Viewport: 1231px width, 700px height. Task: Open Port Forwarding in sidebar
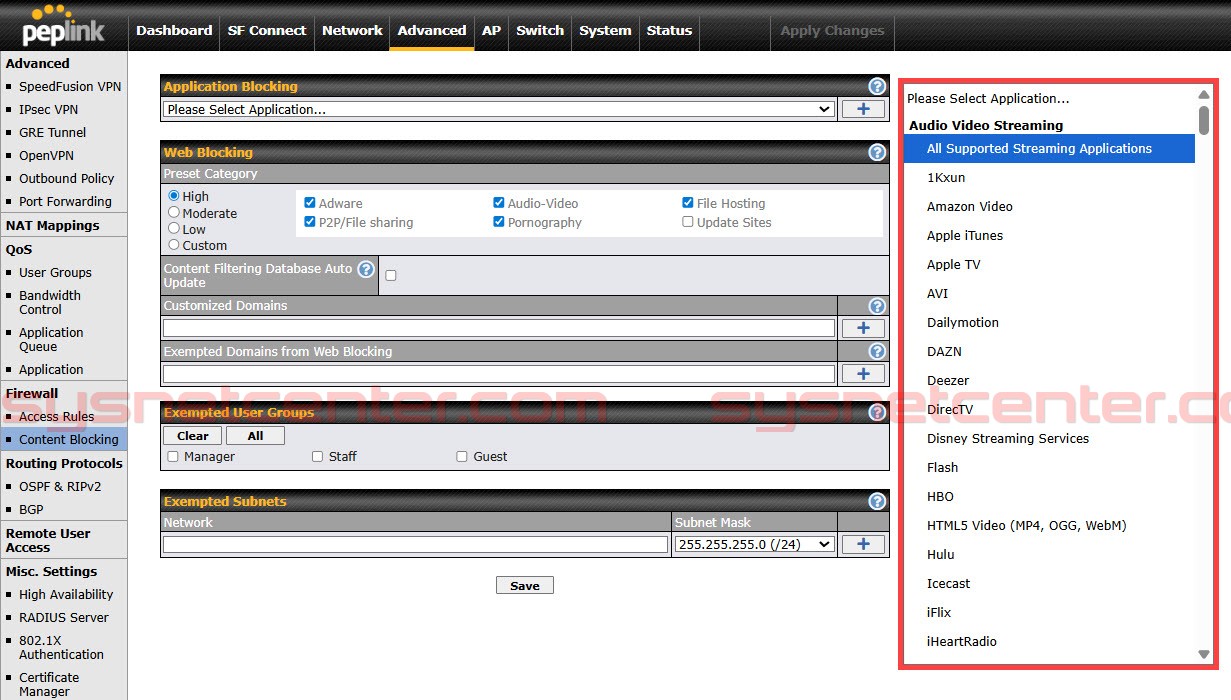[65, 201]
